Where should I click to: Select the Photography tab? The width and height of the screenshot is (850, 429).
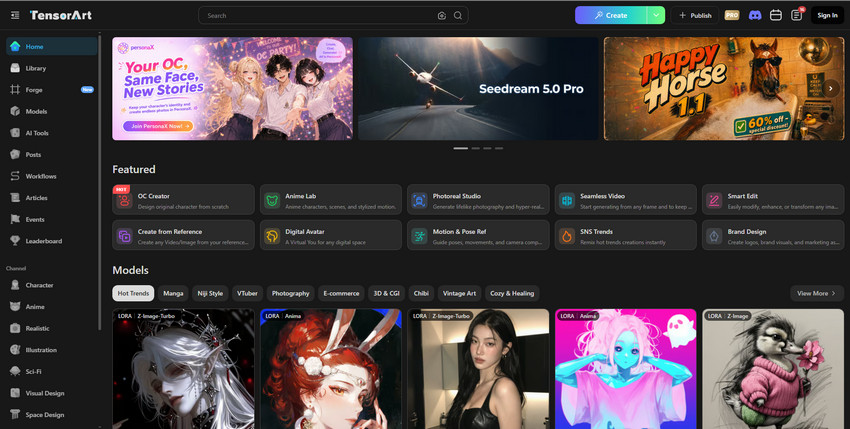[x=291, y=293]
